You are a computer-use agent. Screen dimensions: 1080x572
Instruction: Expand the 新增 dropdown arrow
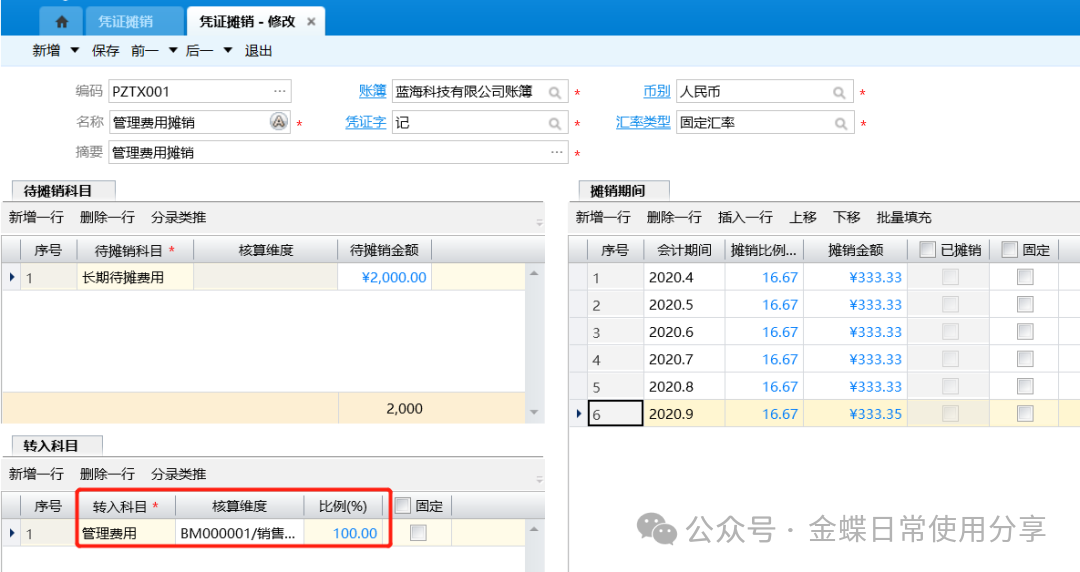tap(74, 51)
